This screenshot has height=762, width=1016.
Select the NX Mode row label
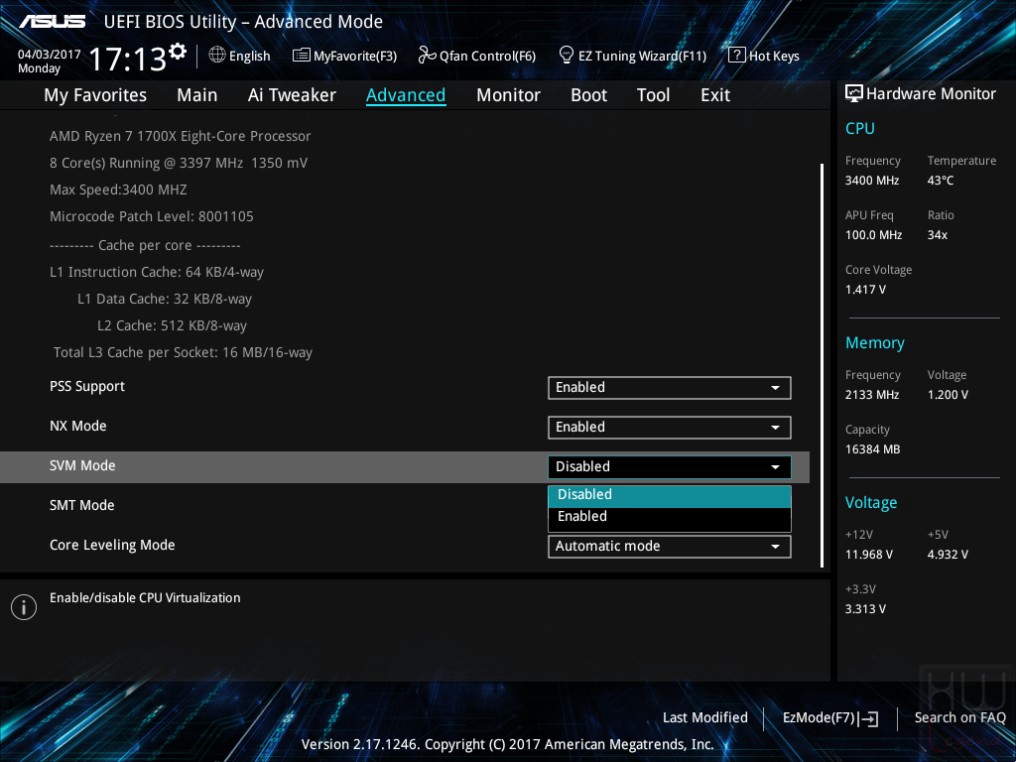point(78,426)
